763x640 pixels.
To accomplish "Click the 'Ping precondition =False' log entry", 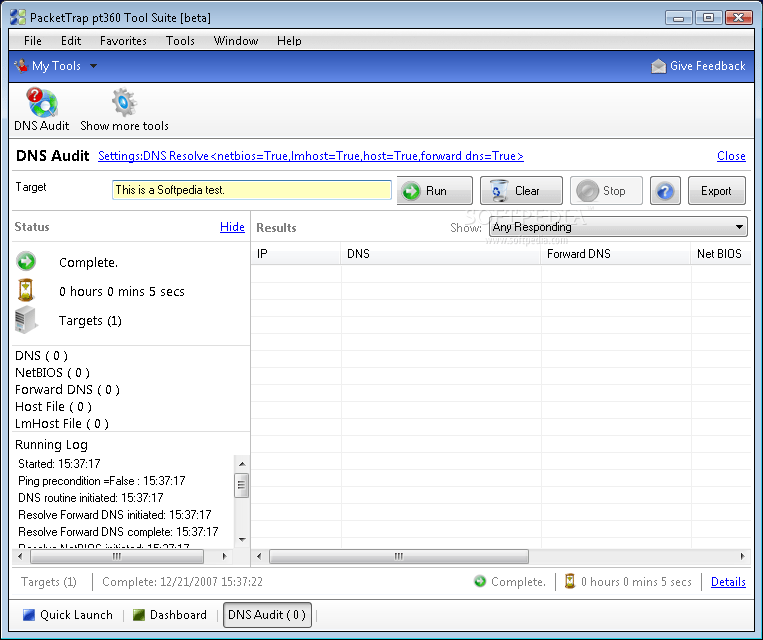I will click(101, 480).
